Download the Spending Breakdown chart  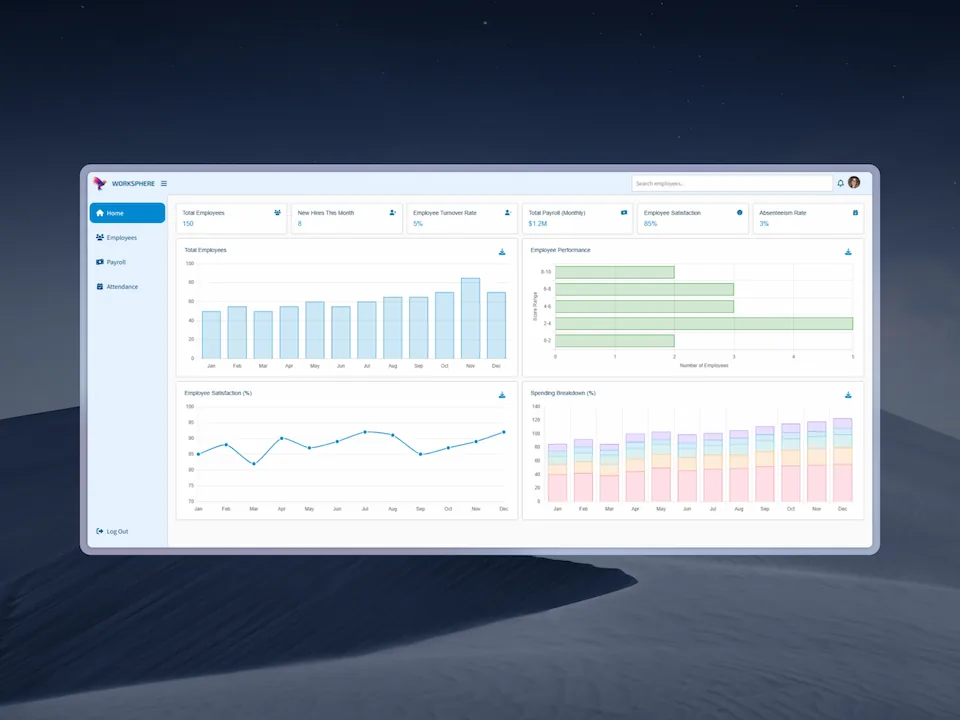(848, 394)
